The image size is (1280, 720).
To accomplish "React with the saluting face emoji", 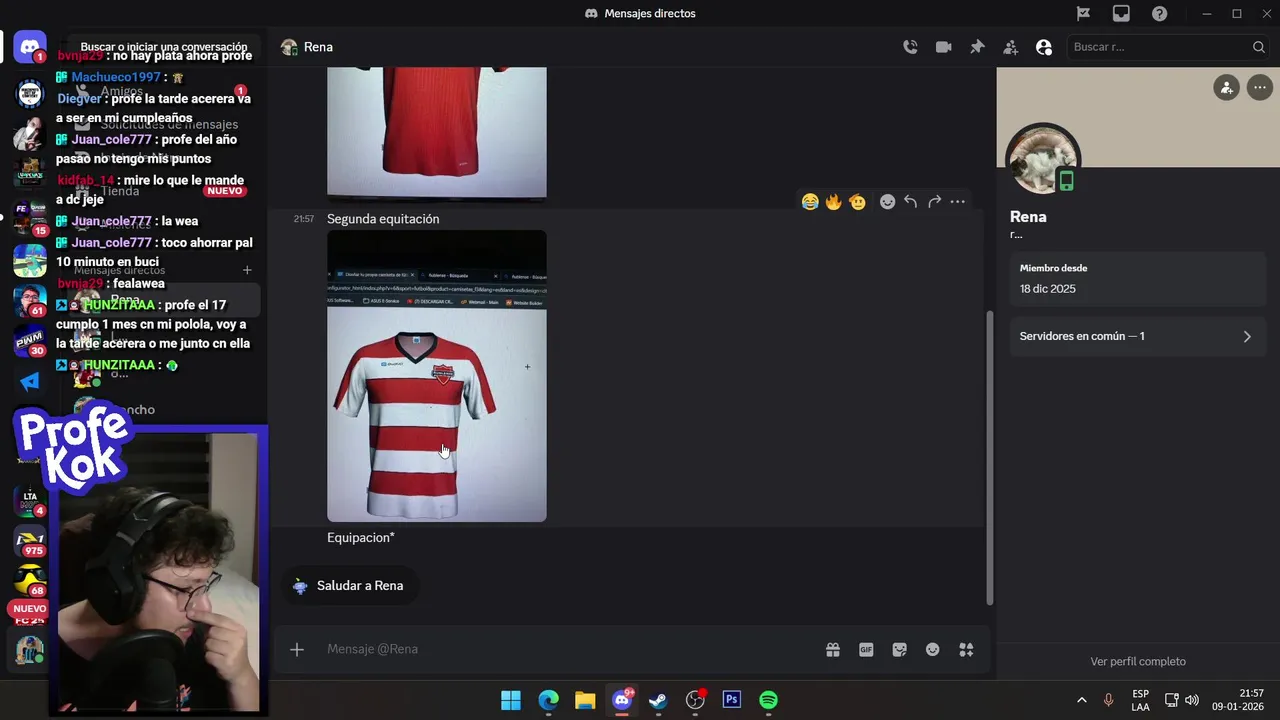I will pyautogui.click(x=857, y=202).
